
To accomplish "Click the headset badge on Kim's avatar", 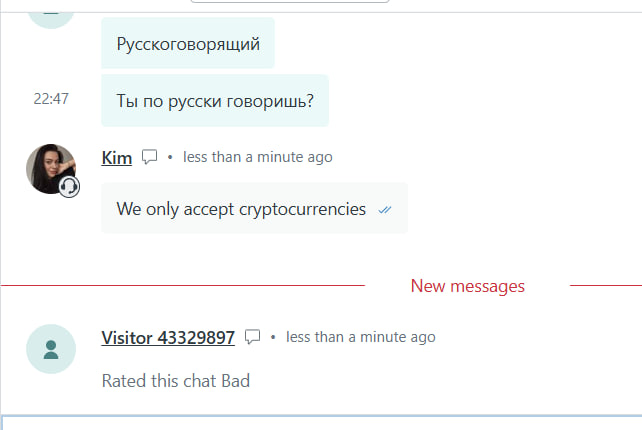I will 69,187.
